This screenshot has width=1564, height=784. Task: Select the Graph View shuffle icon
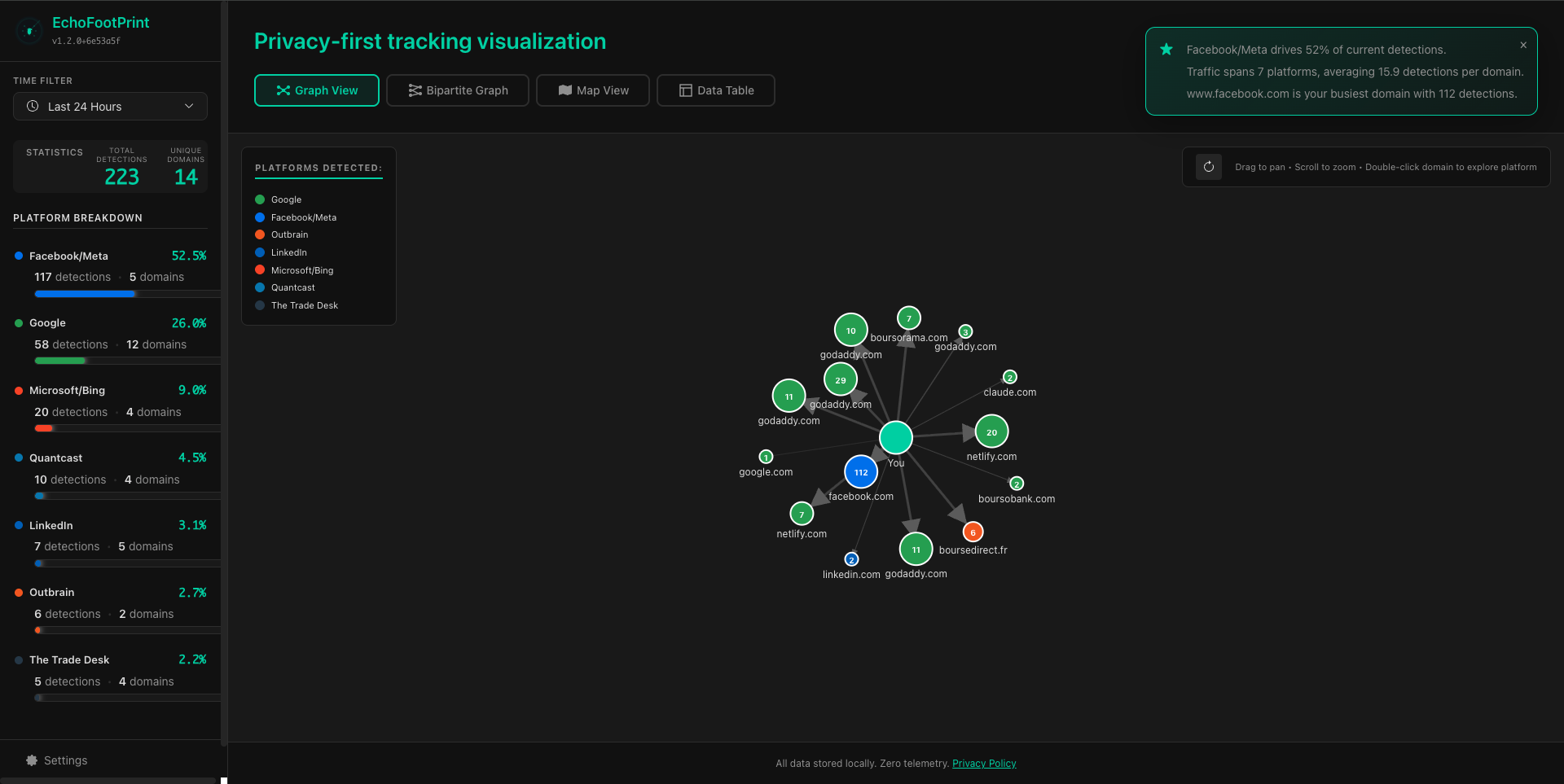click(281, 90)
